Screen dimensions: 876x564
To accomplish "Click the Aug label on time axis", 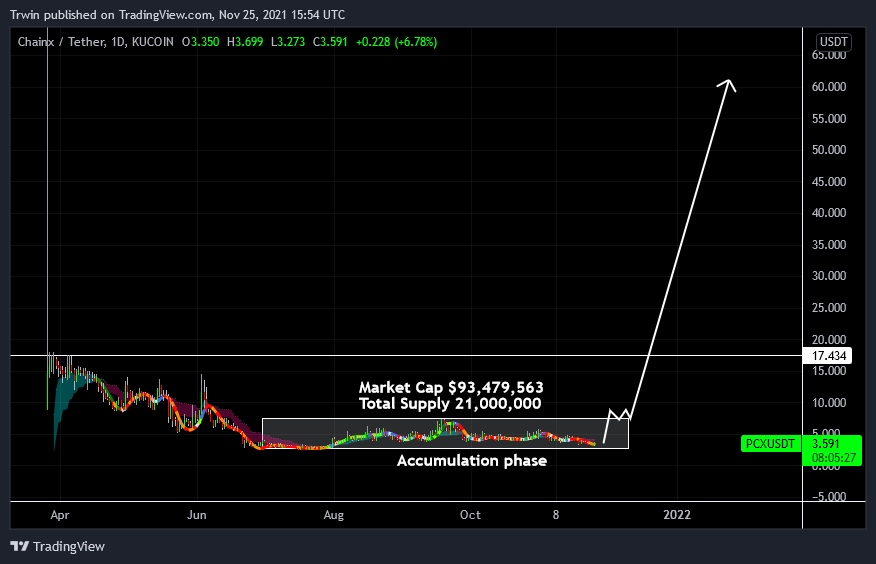I will coord(334,515).
